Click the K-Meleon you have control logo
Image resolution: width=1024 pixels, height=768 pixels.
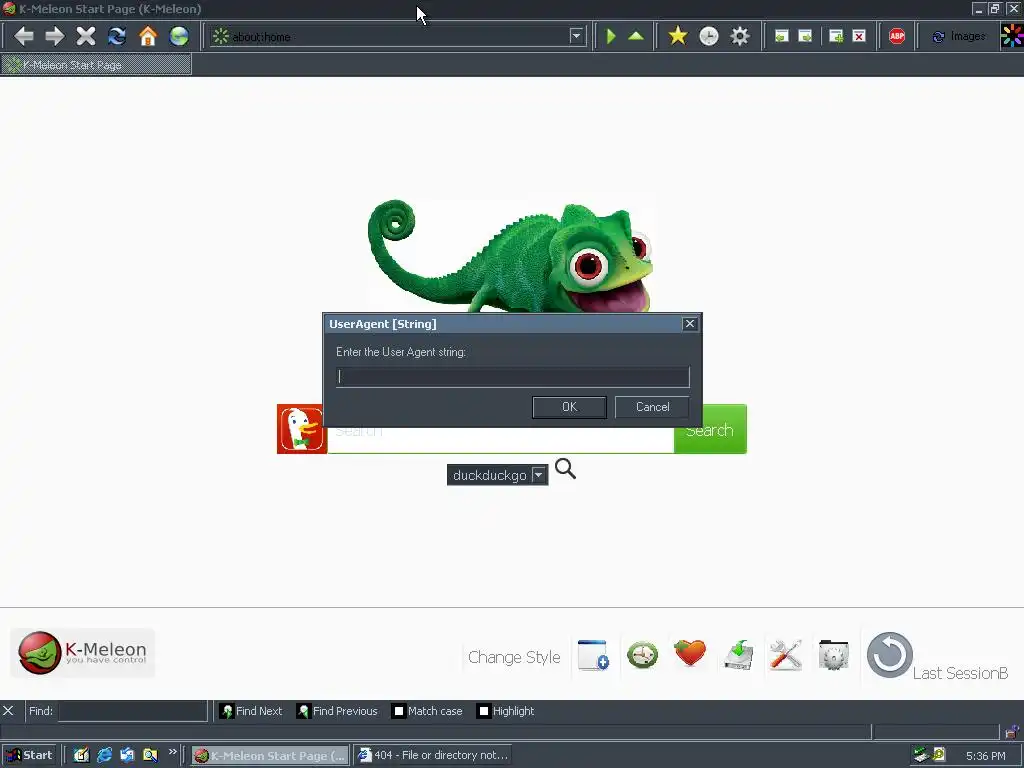83,652
